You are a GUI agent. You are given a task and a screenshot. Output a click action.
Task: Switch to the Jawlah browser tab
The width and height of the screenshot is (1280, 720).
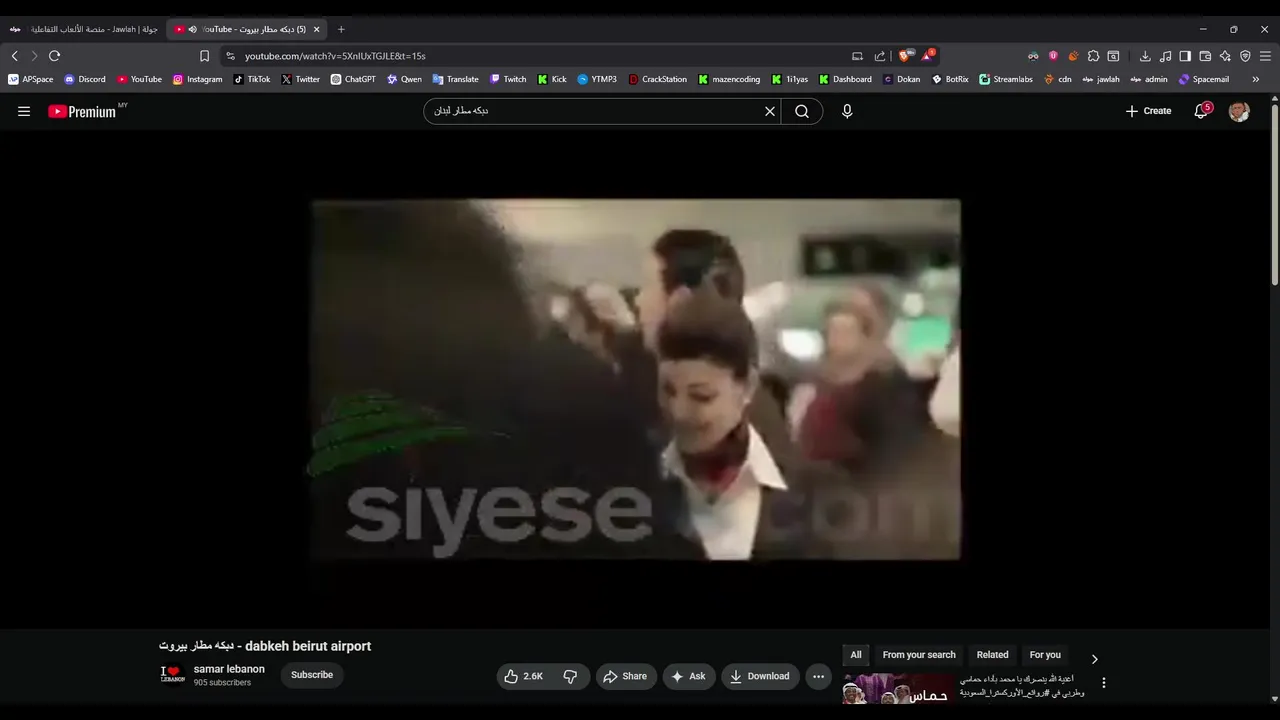click(84, 29)
